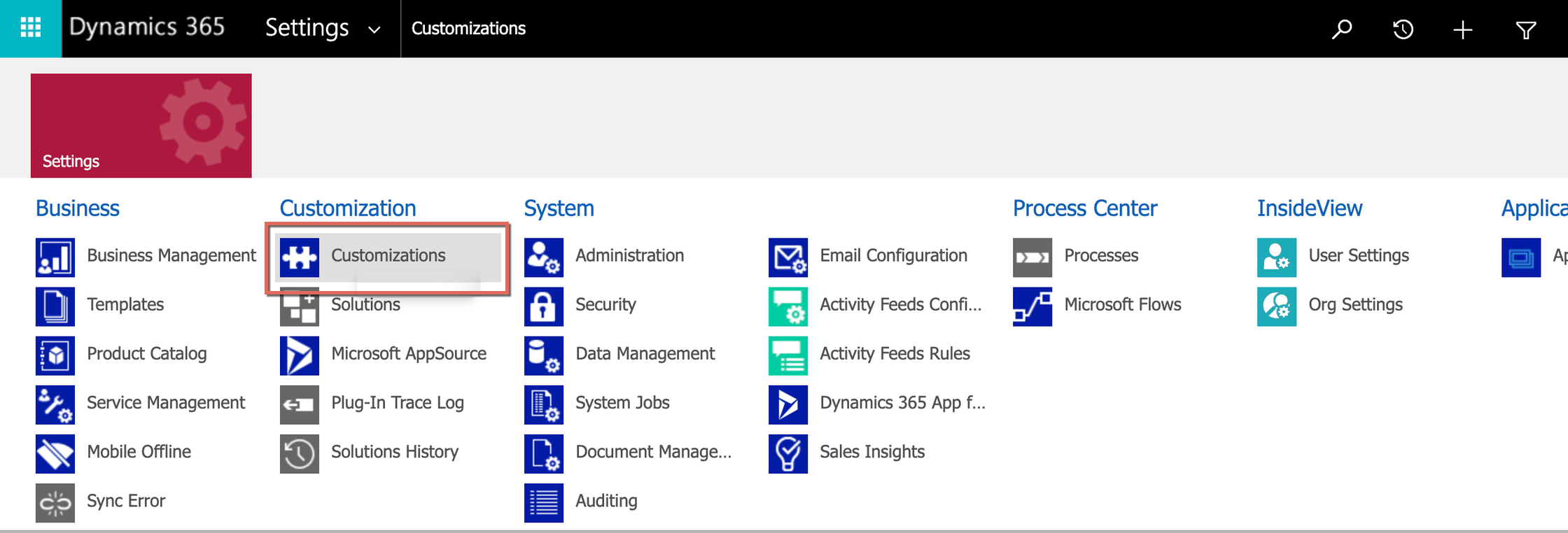Viewport: 1568px width, 533px height.
Task: Click the Sync Error icon
Action: (x=55, y=502)
